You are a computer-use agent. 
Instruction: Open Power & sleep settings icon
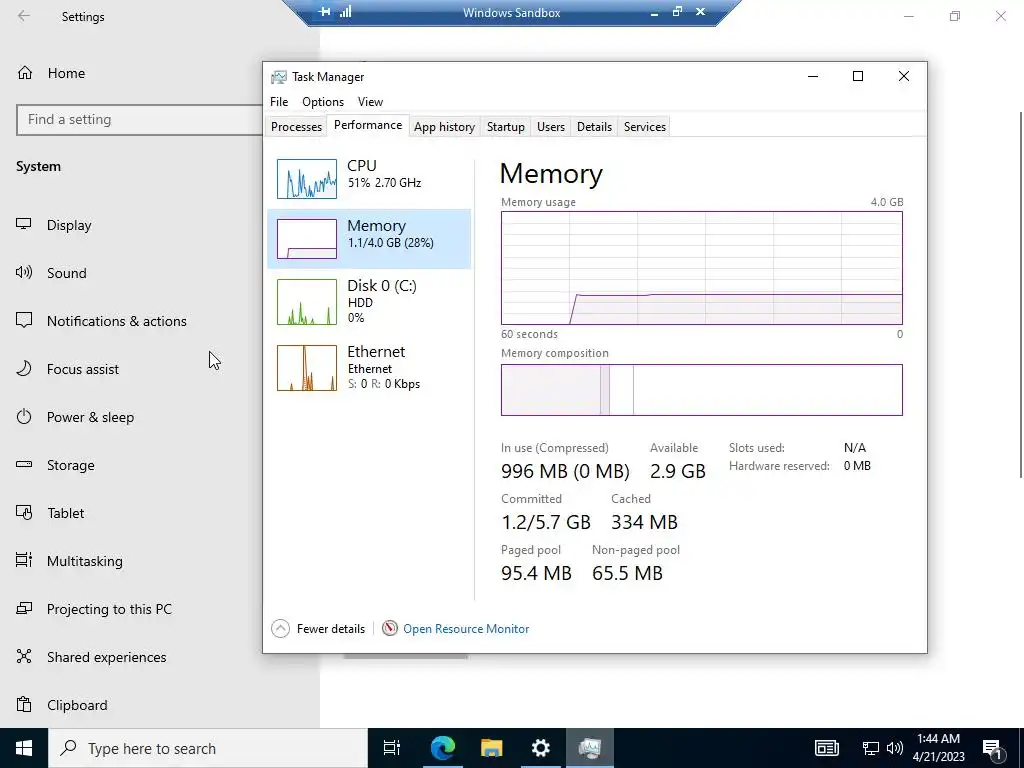click(24, 417)
